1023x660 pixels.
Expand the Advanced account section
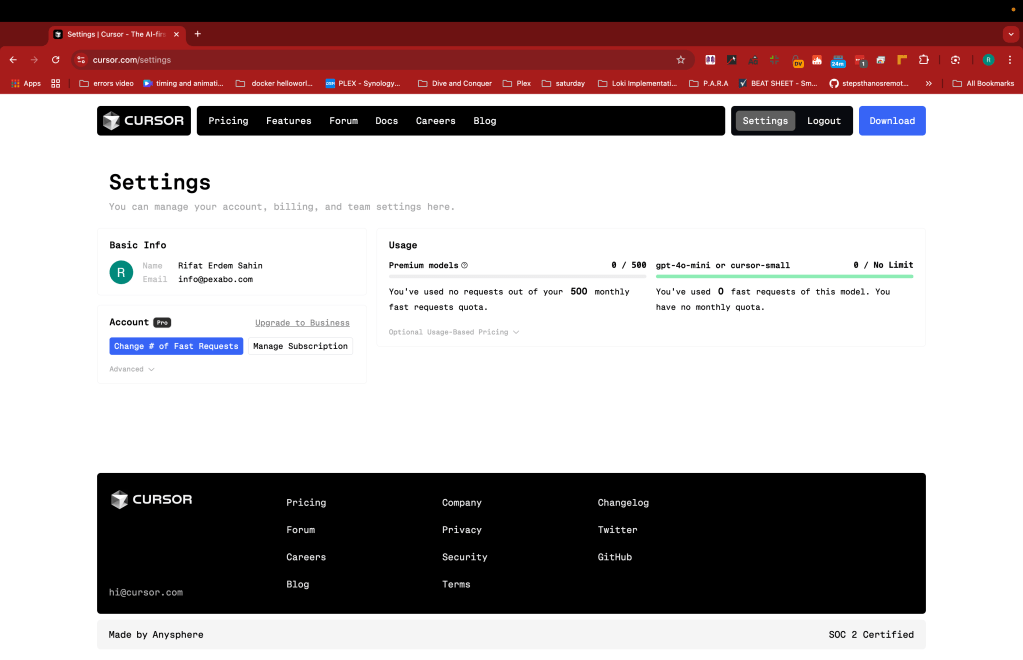coord(131,369)
